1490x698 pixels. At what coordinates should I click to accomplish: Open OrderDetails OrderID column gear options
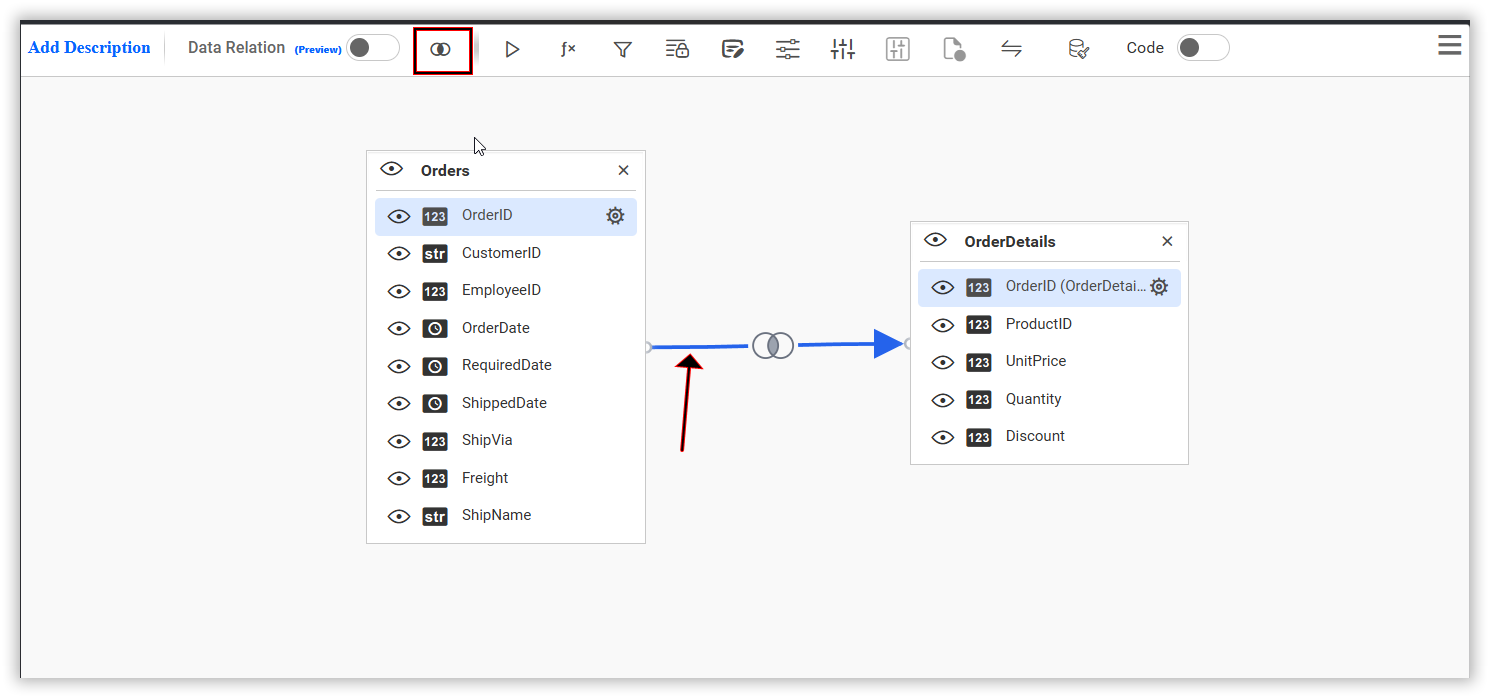point(1159,287)
